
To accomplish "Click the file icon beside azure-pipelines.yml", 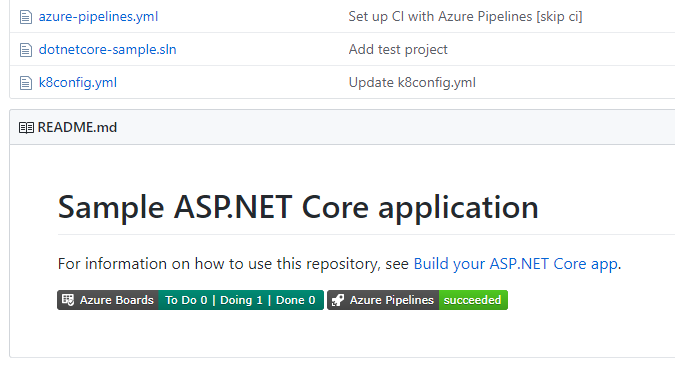I will (x=26, y=17).
